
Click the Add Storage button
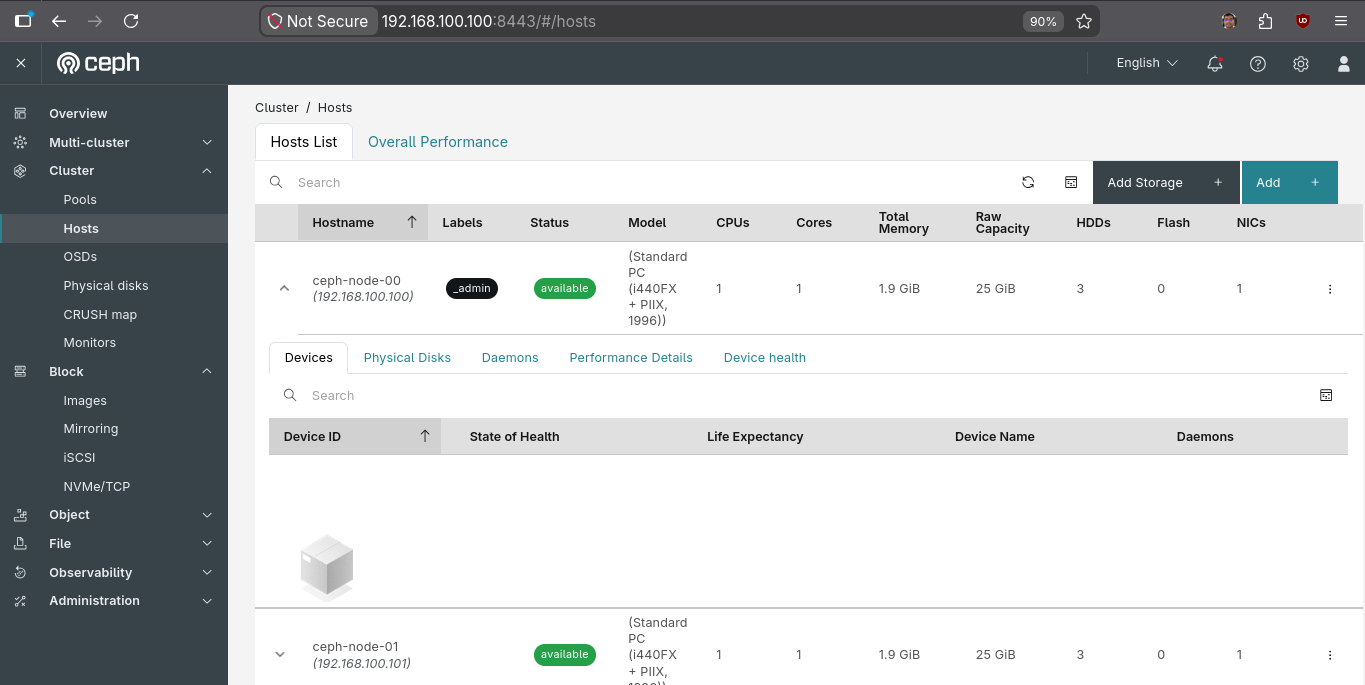click(1166, 182)
